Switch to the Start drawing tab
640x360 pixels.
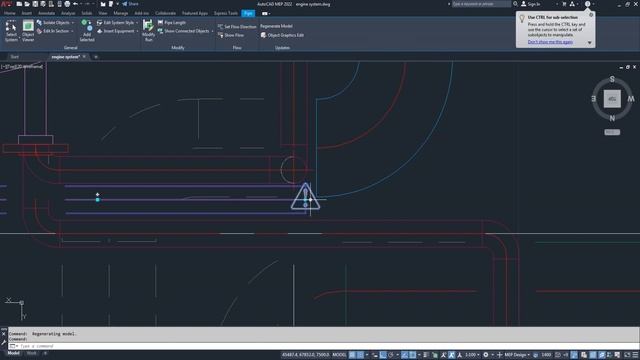pos(15,57)
